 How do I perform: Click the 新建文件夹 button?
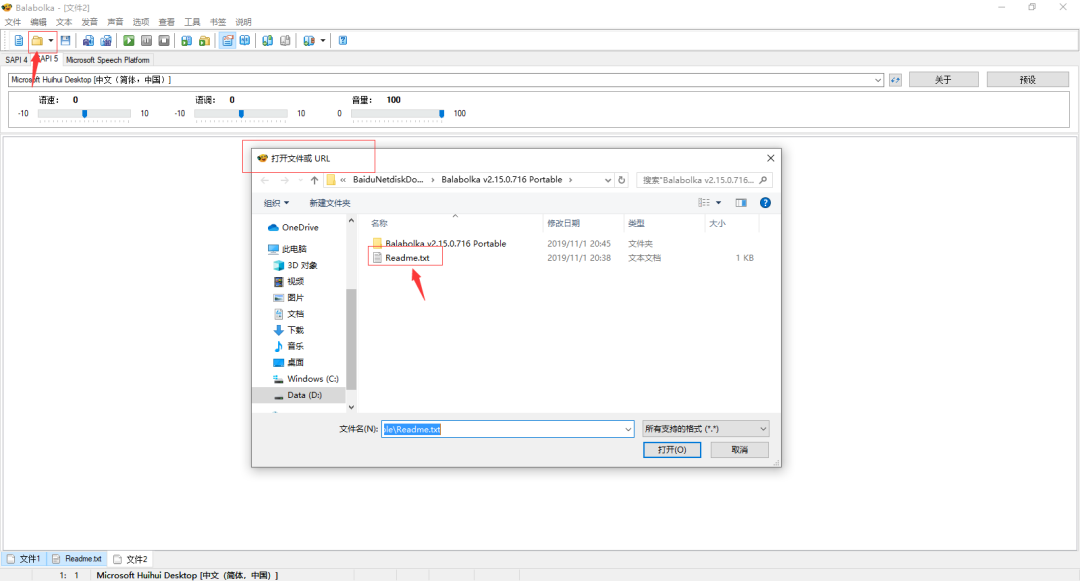[x=330, y=203]
